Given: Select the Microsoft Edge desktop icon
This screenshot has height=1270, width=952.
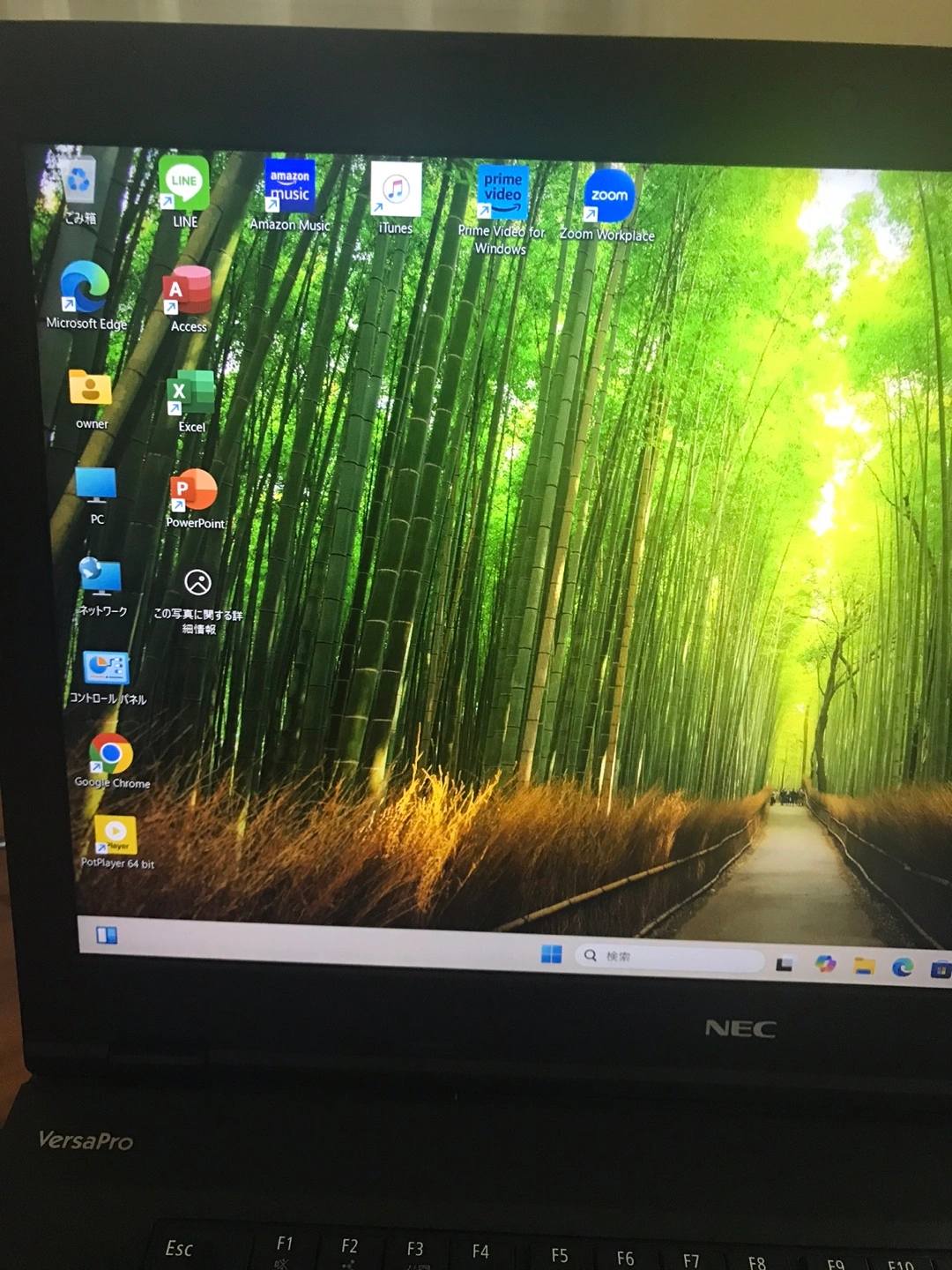Looking at the screenshot, I should coord(85,288).
